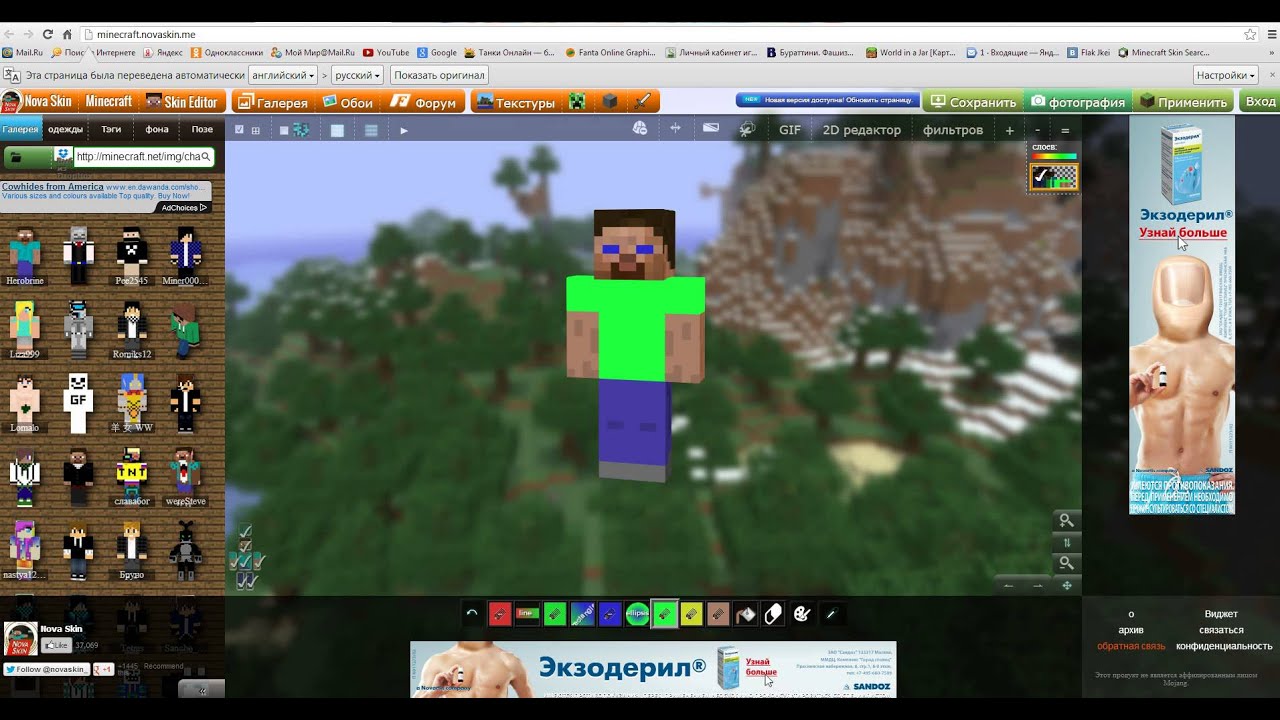Click Применить to apply skin
The height and width of the screenshot is (720, 1280).
[1184, 102]
